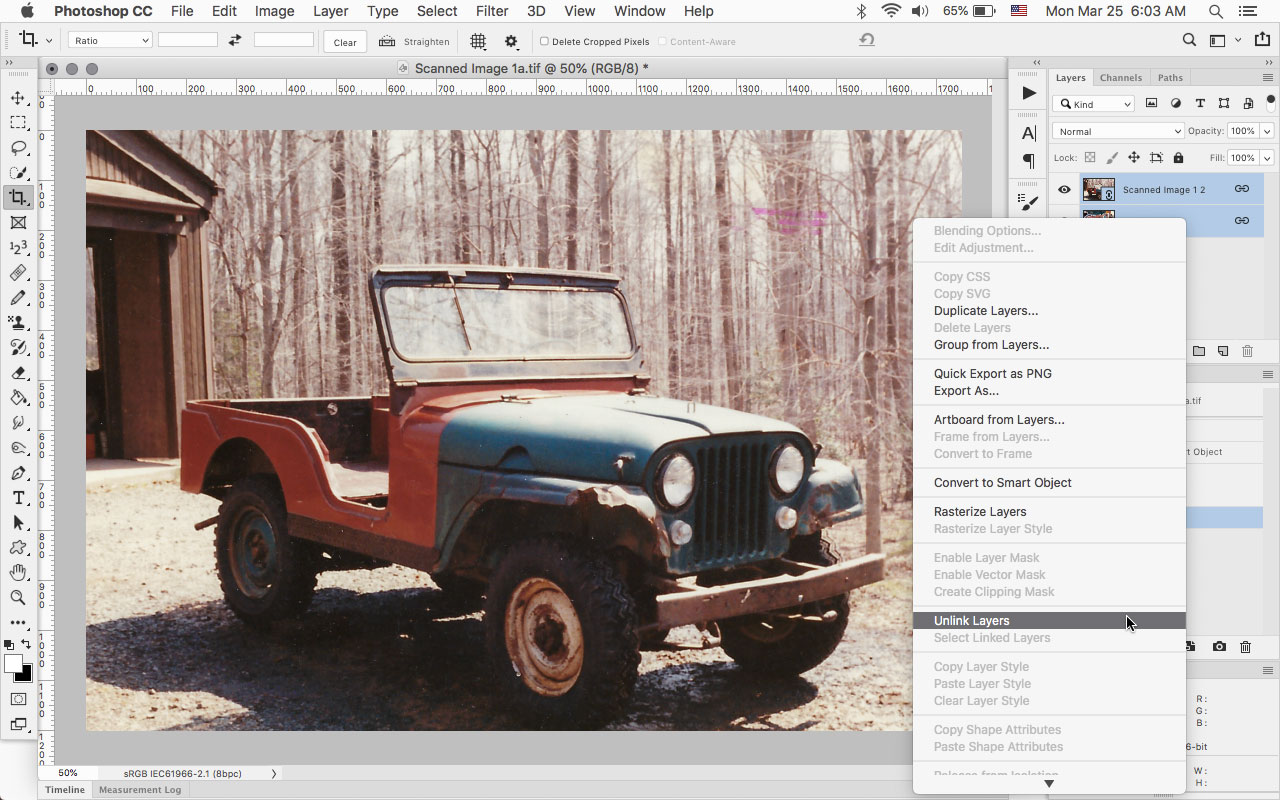The image size is (1280, 800).
Task: Switch to the Channels tab
Action: (1120, 78)
